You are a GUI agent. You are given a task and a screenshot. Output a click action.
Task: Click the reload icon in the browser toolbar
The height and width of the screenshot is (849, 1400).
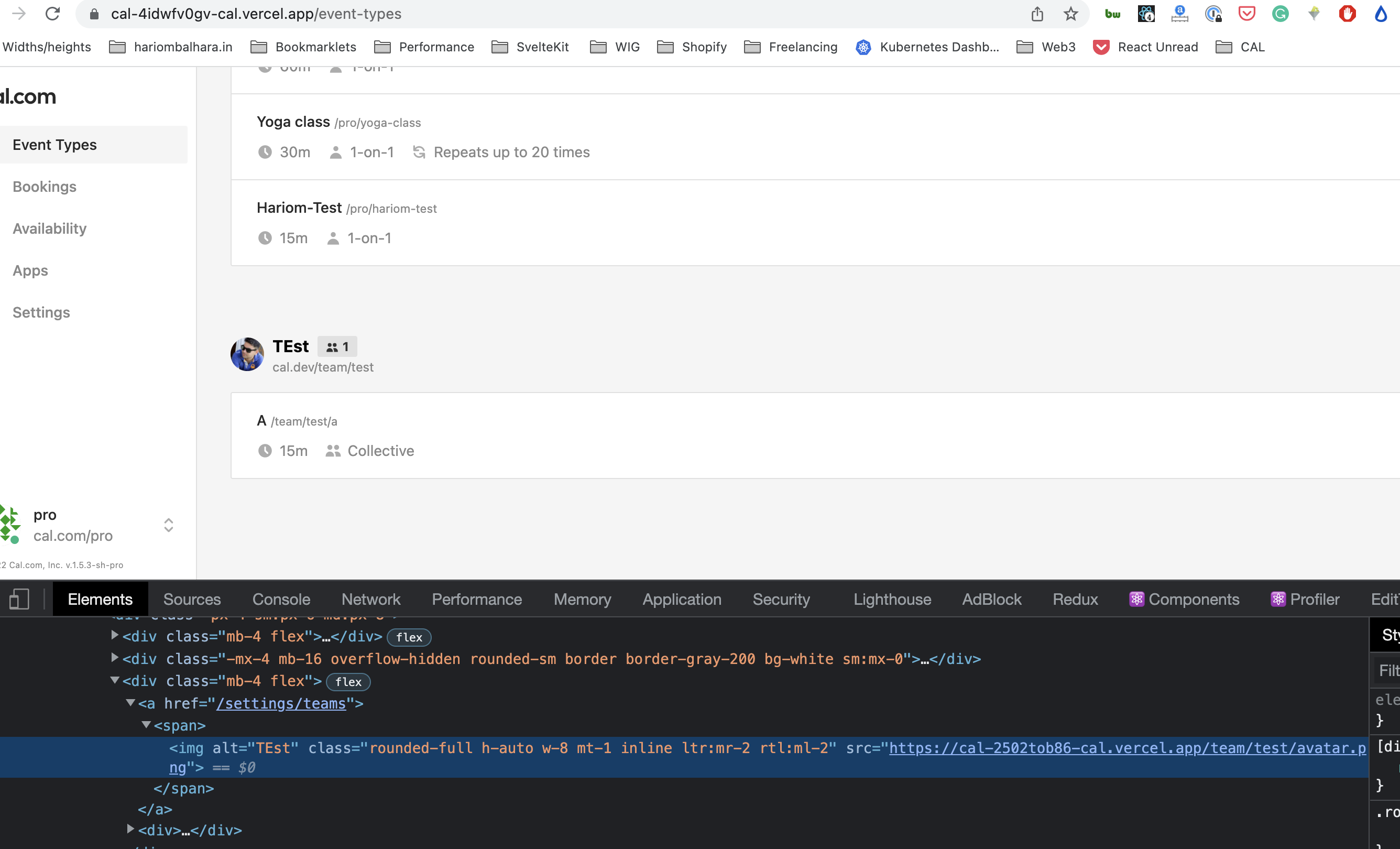52,14
